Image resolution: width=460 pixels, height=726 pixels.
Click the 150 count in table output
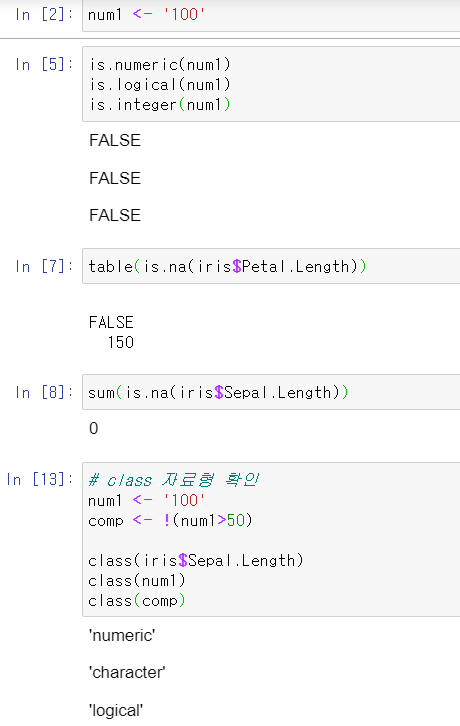120,342
